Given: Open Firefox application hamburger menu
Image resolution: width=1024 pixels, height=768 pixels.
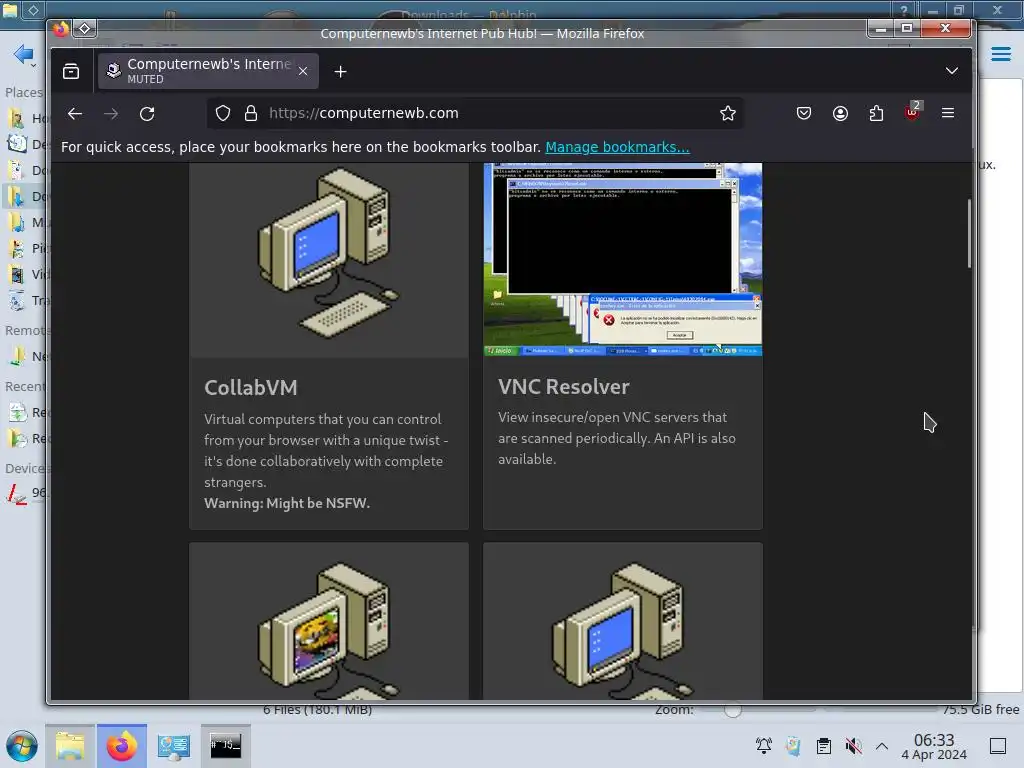Looking at the screenshot, I should point(948,114).
